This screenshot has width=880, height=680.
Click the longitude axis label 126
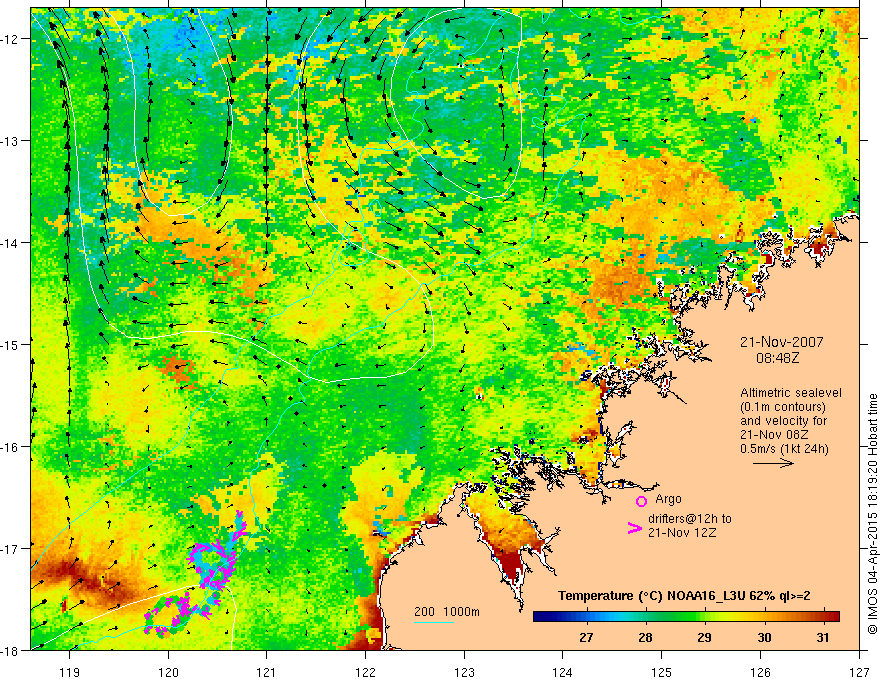(760, 672)
